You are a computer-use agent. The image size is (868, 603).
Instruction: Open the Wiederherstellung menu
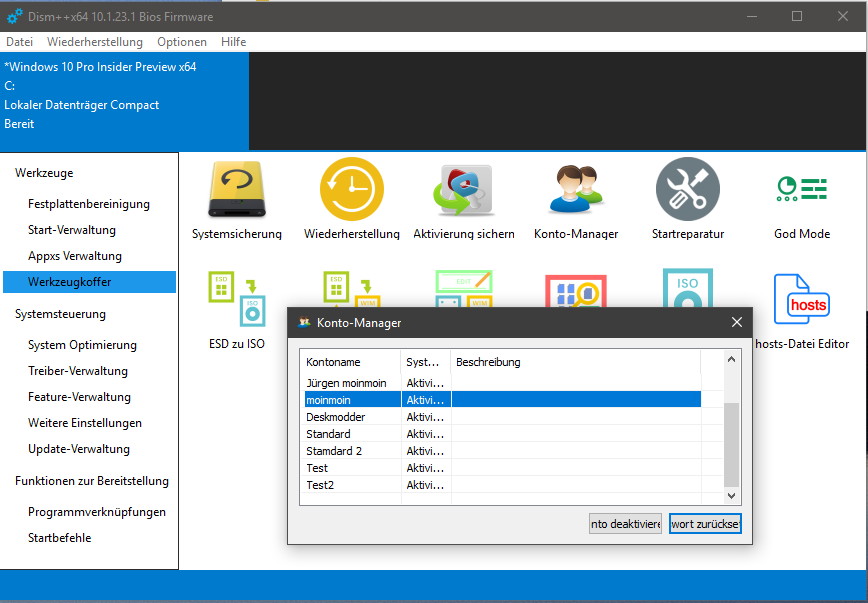tap(95, 42)
